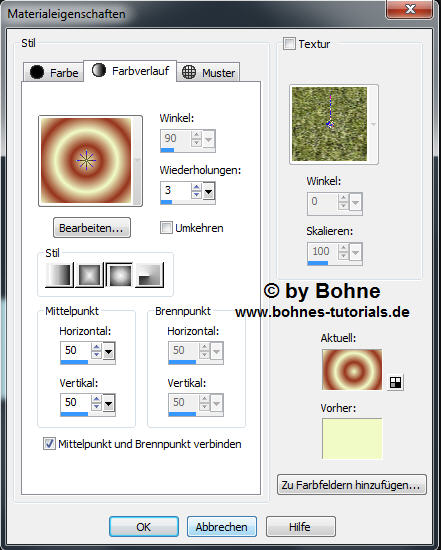Switch to the Farbe tab
The width and height of the screenshot is (441, 550).
(54, 72)
